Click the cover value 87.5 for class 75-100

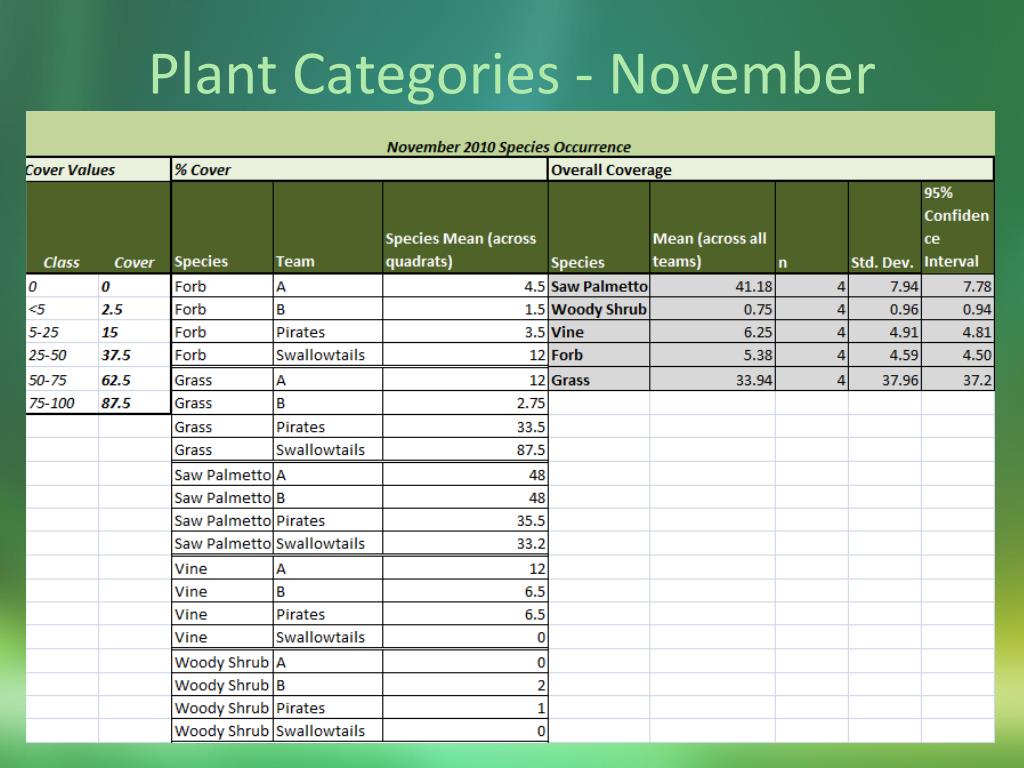coord(135,403)
